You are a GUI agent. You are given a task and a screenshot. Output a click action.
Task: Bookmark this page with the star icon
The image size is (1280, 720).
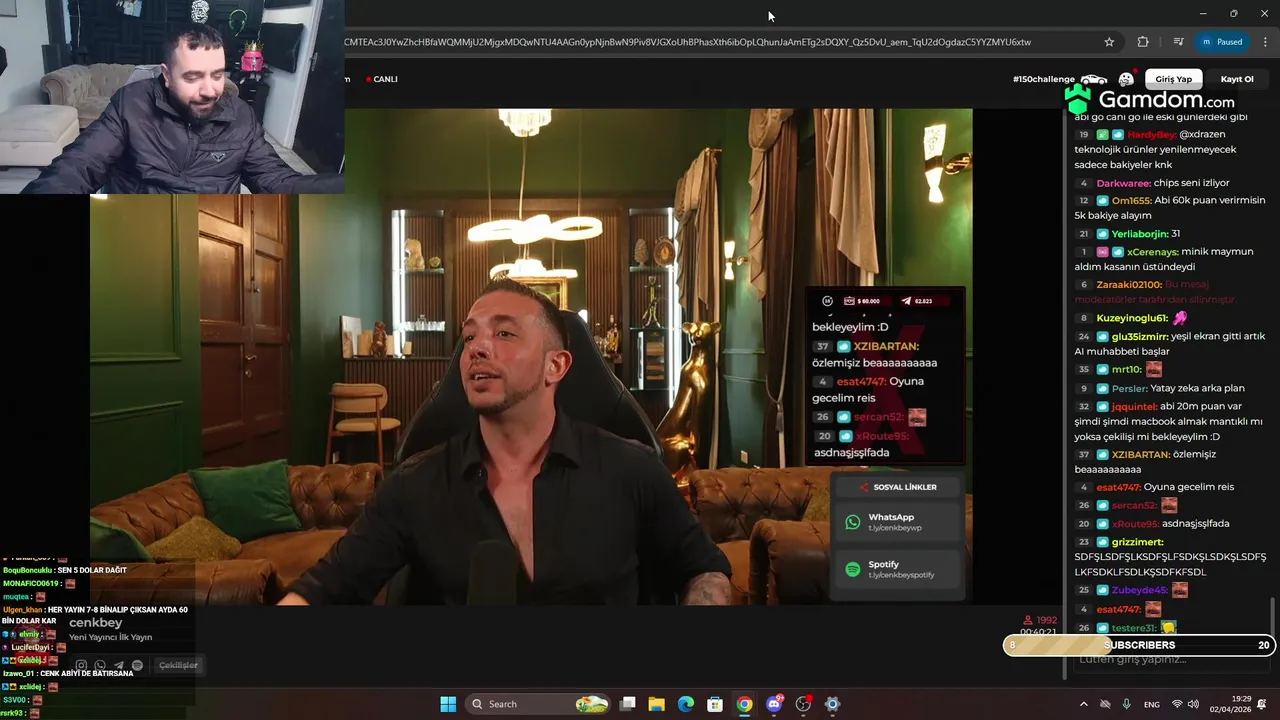(1109, 42)
